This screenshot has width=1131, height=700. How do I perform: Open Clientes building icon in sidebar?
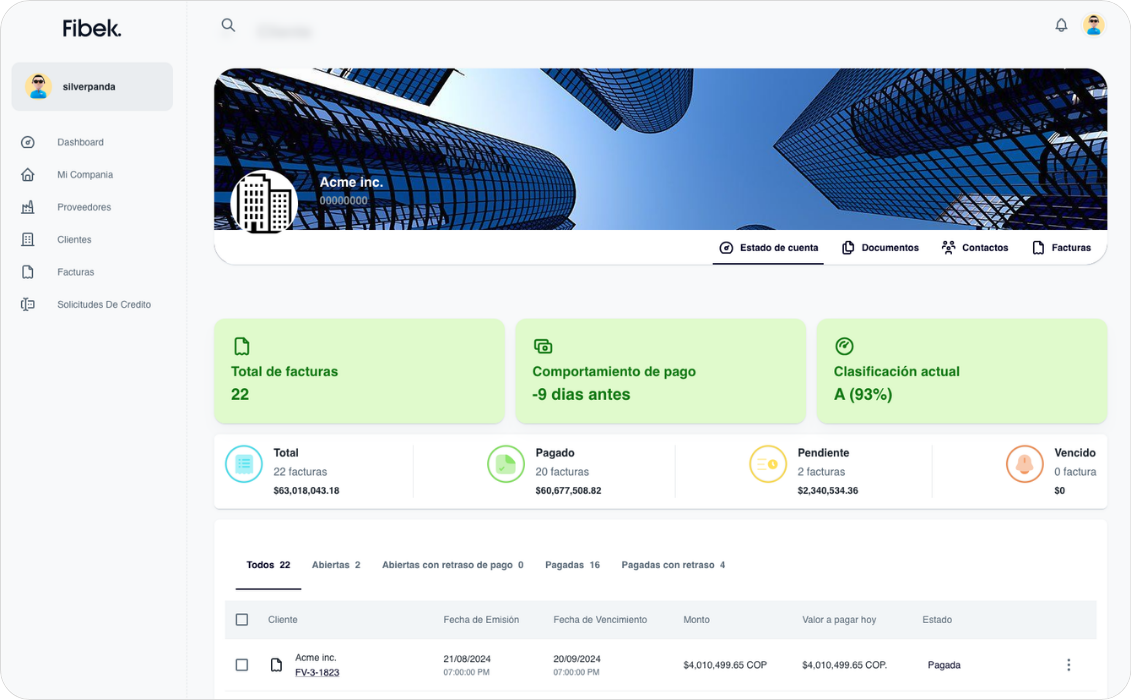click(27, 240)
